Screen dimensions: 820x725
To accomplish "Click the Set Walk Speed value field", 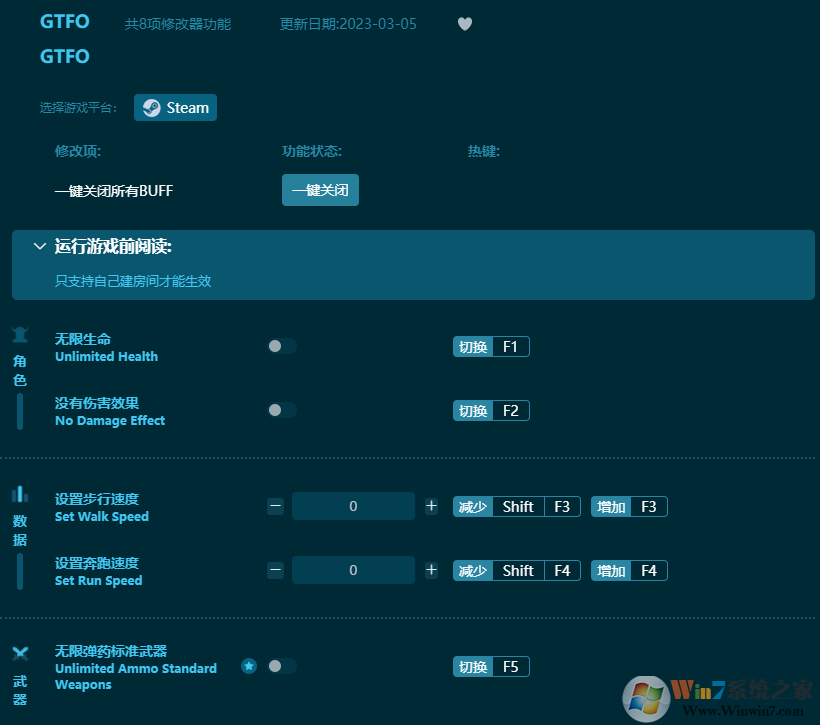I will (353, 506).
